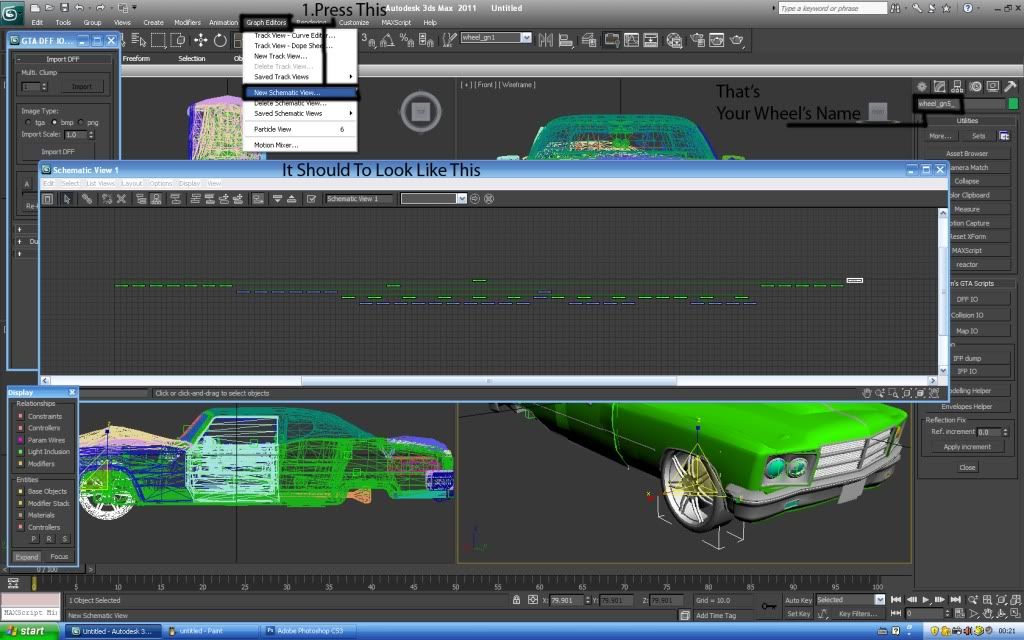Open the named selection sets dropdown arrow
Screen dimensions: 1024x640
[x=526, y=38]
